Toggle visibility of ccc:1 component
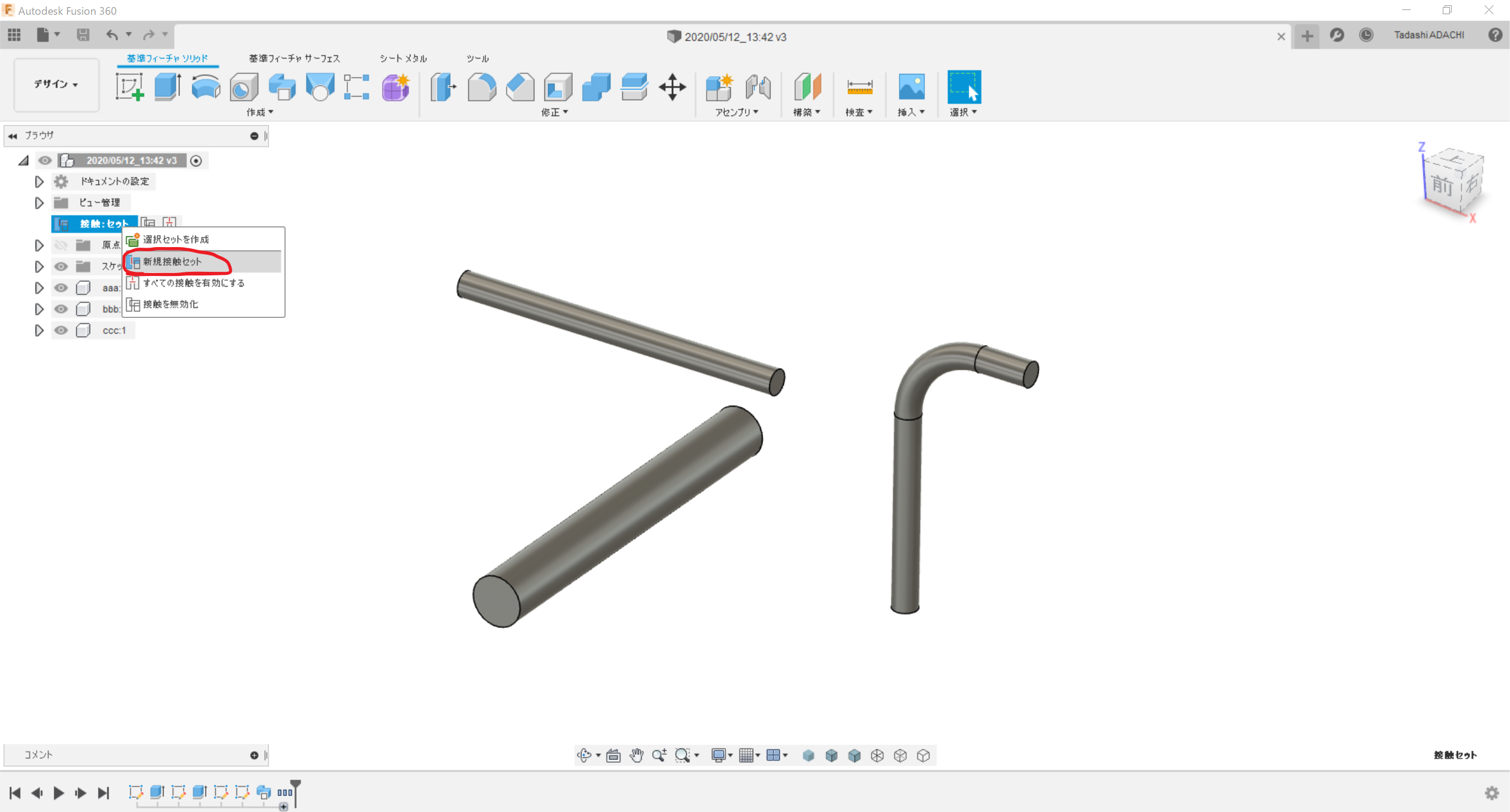This screenshot has height=812, width=1510. [61, 330]
